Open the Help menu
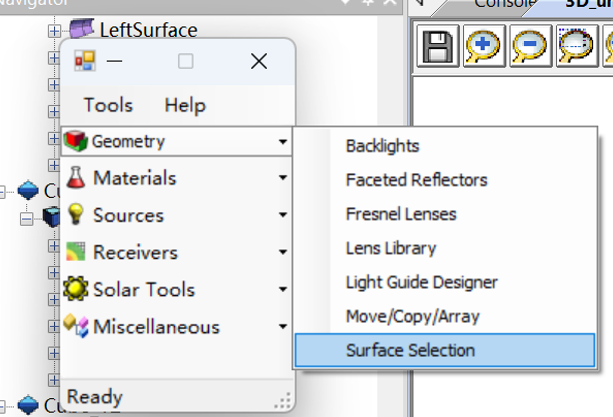 [185, 105]
